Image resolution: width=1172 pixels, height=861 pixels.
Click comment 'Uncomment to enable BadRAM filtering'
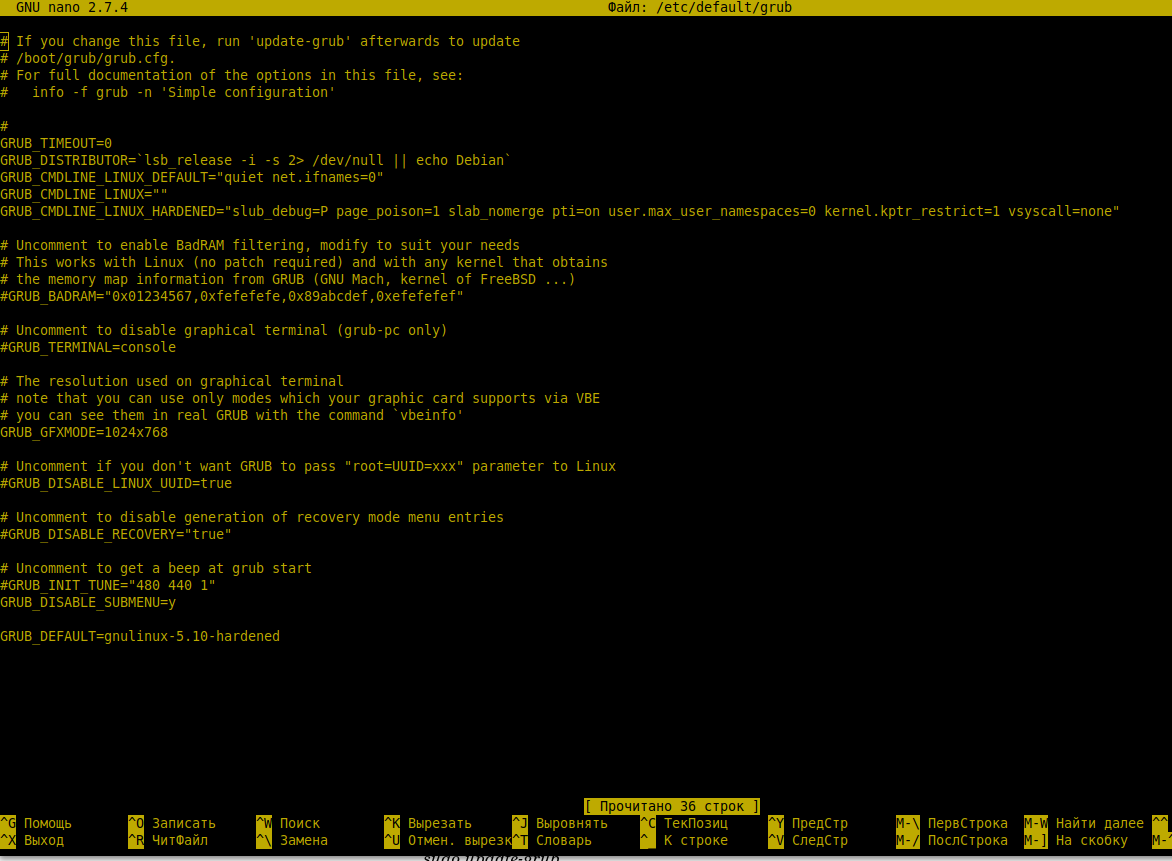(x=260, y=245)
